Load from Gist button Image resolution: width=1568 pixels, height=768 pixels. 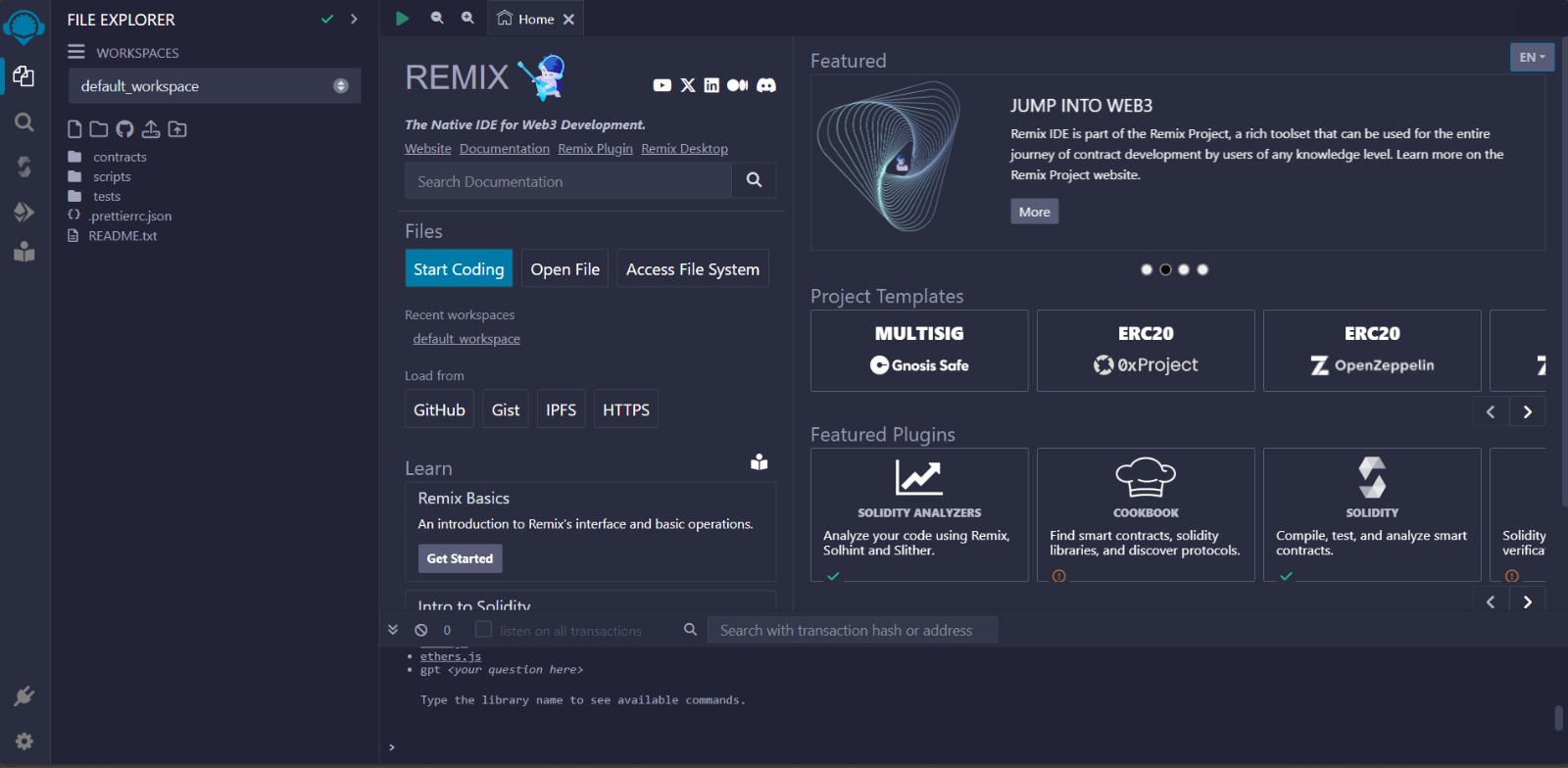click(506, 409)
